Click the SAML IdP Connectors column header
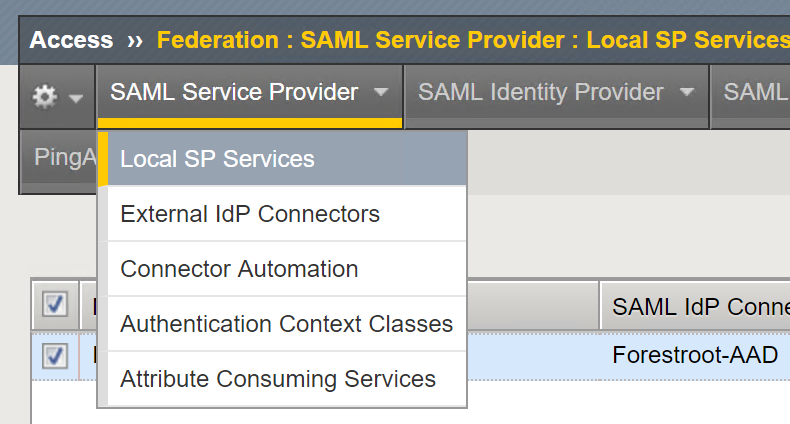Image resolution: width=790 pixels, height=424 pixels. coord(695,306)
